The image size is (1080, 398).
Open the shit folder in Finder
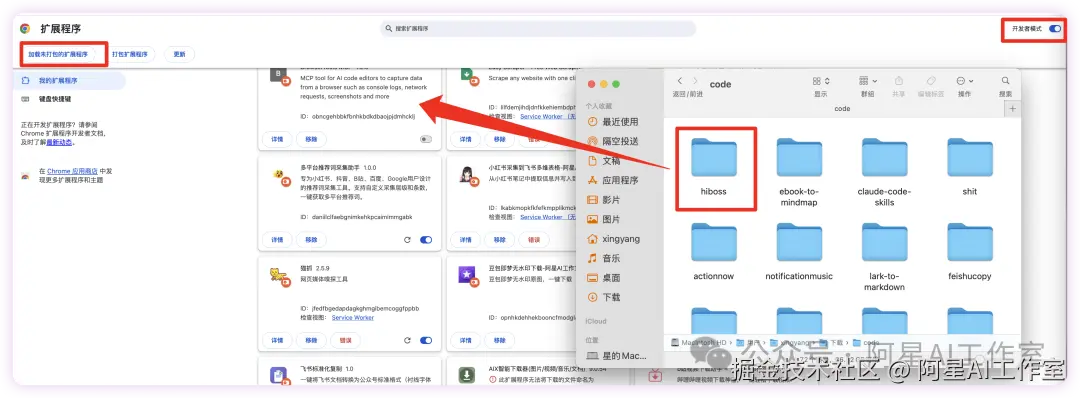point(970,158)
